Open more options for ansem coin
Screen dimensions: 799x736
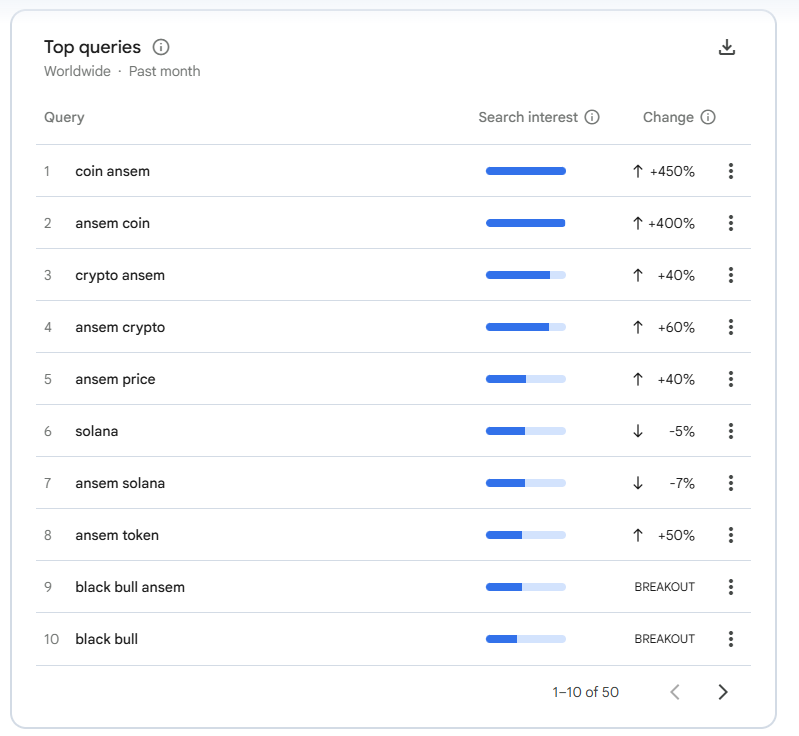click(x=731, y=223)
